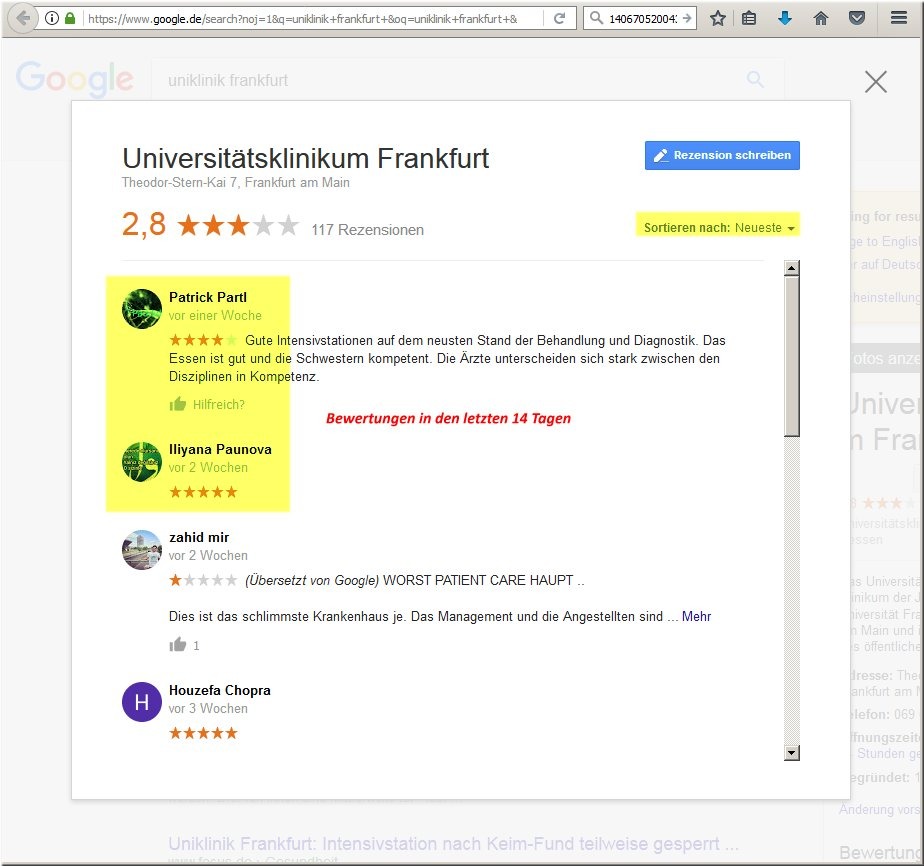Expand zahid mir's review with Mehr
924x866 pixels.
point(696,616)
